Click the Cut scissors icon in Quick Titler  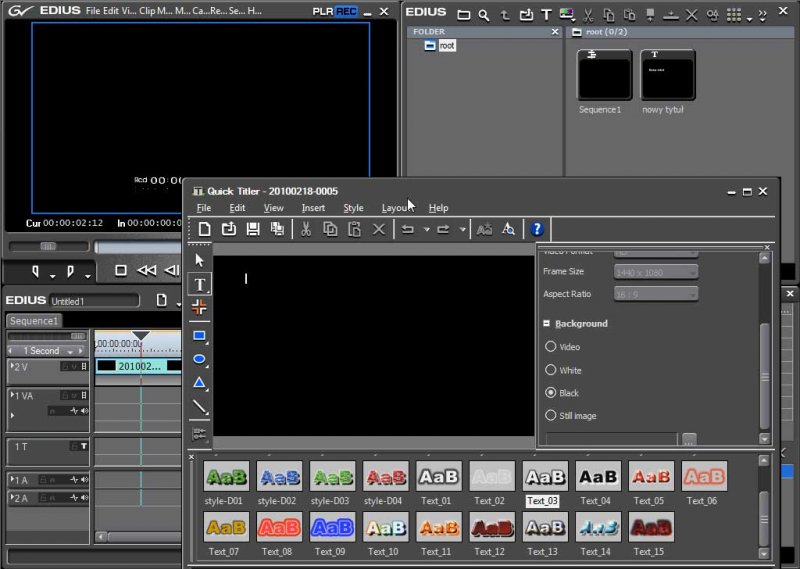[x=306, y=229]
